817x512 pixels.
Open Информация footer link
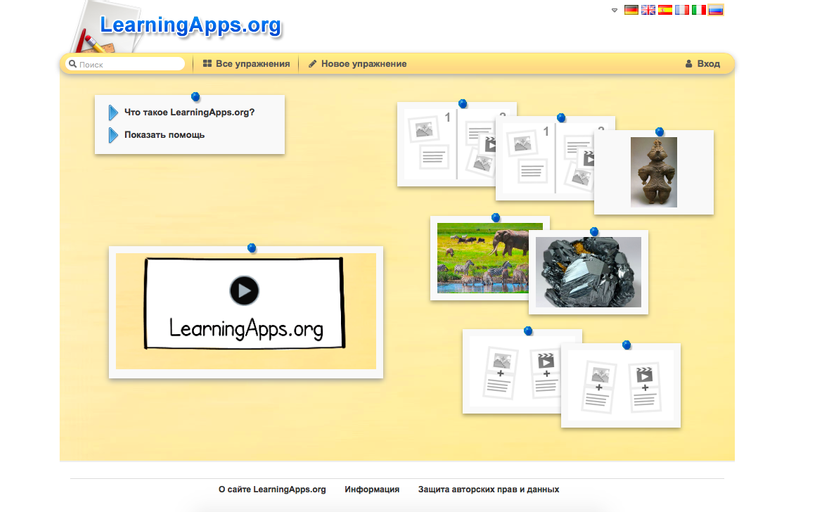(x=372, y=490)
